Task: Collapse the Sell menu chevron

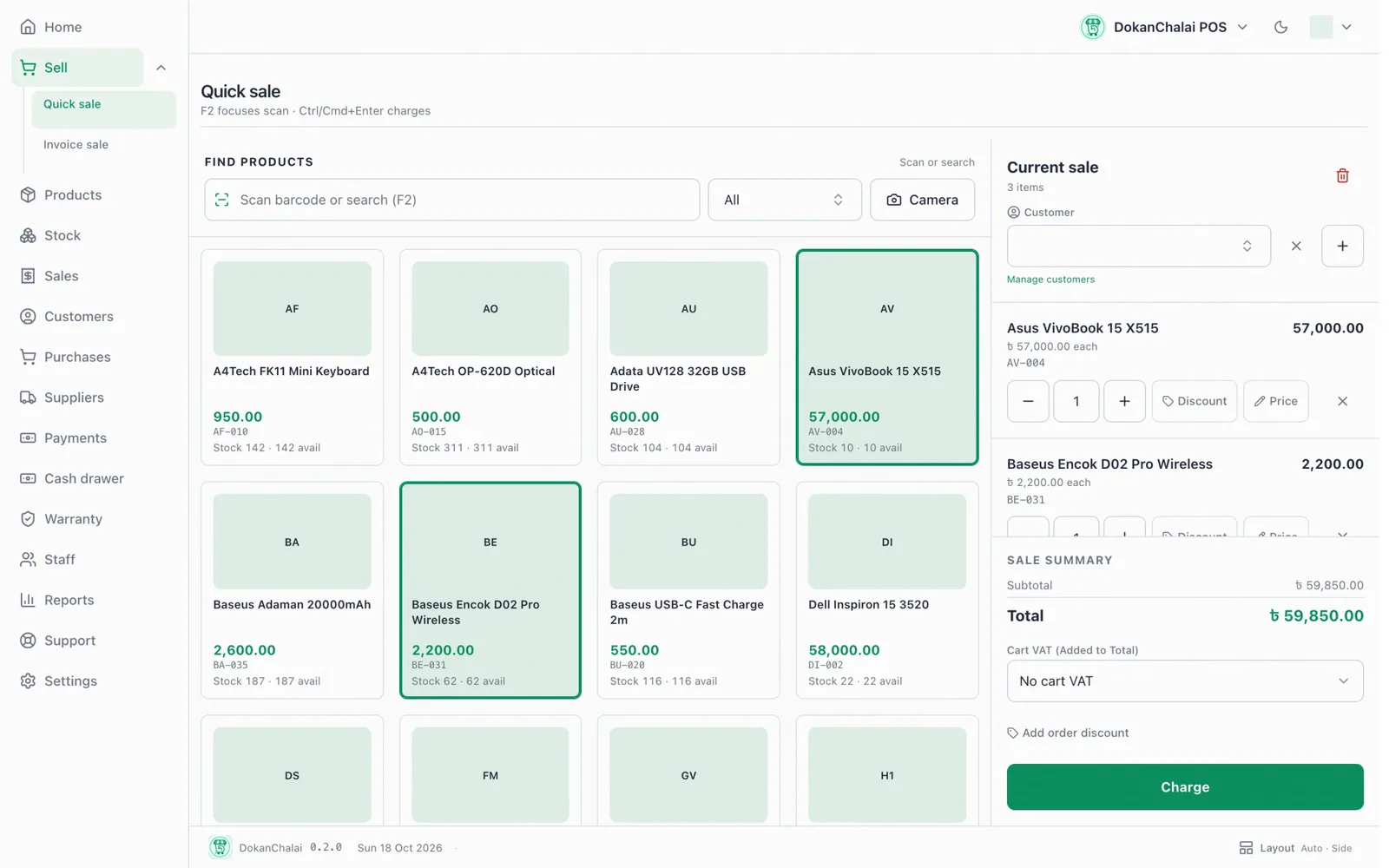Action: pyautogui.click(x=161, y=68)
